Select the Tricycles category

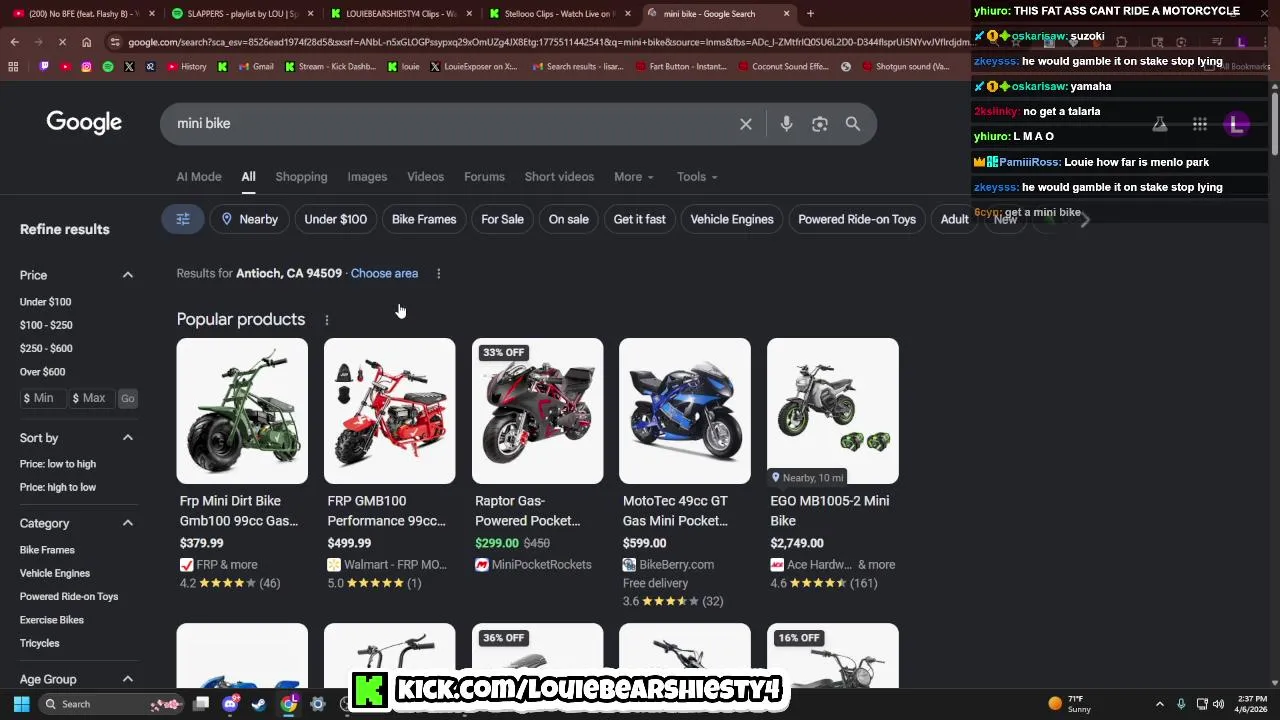(x=40, y=643)
